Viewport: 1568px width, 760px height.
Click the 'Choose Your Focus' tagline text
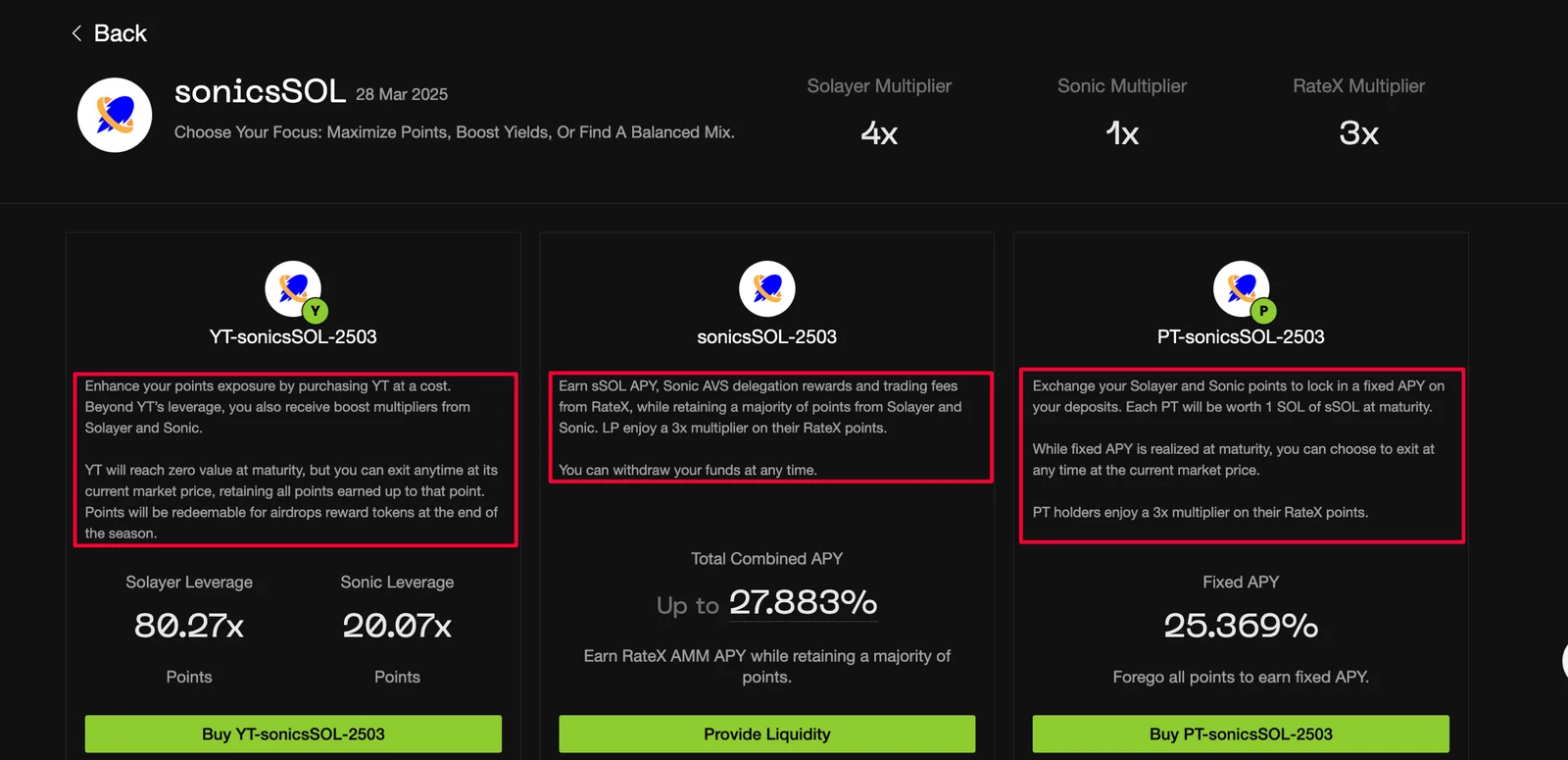pyautogui.click(x=455, y=132)
